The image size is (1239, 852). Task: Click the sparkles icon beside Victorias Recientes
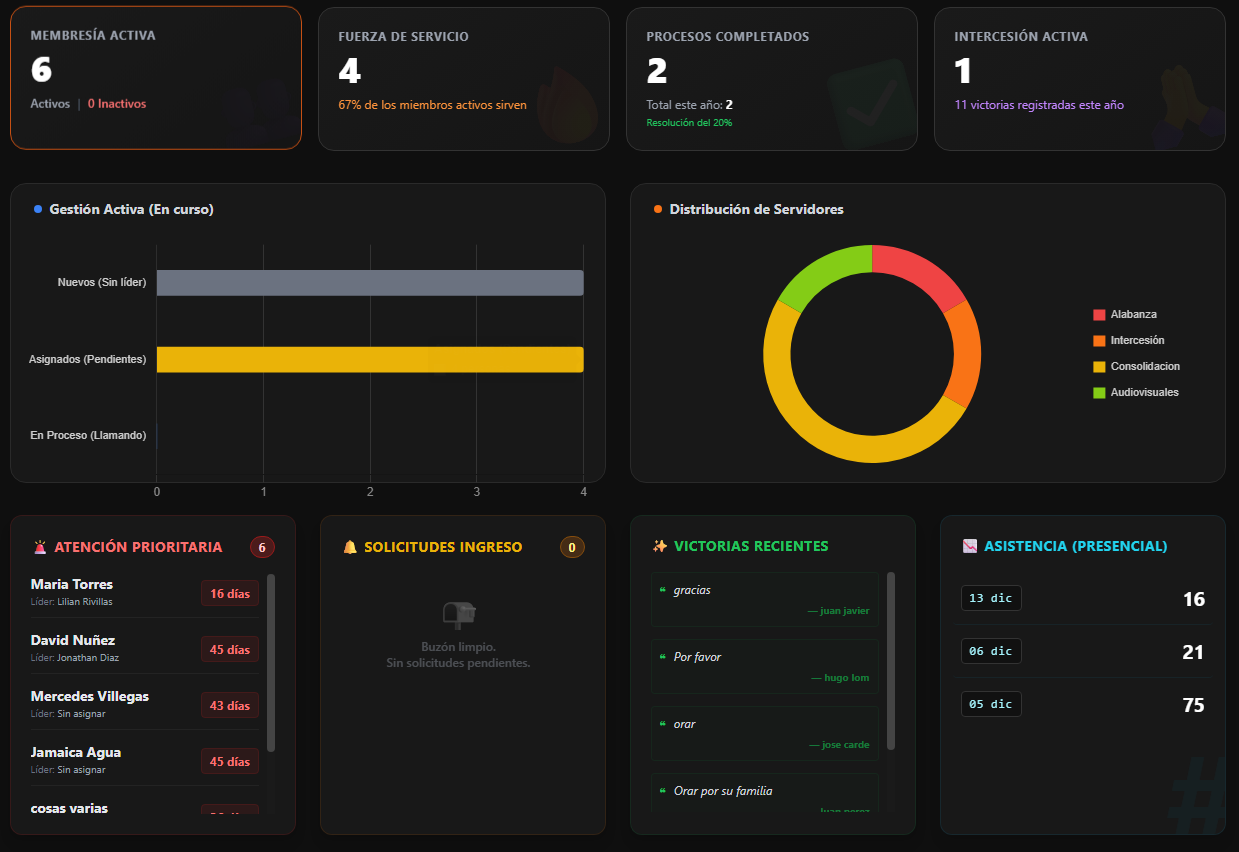tap(660, 546)
